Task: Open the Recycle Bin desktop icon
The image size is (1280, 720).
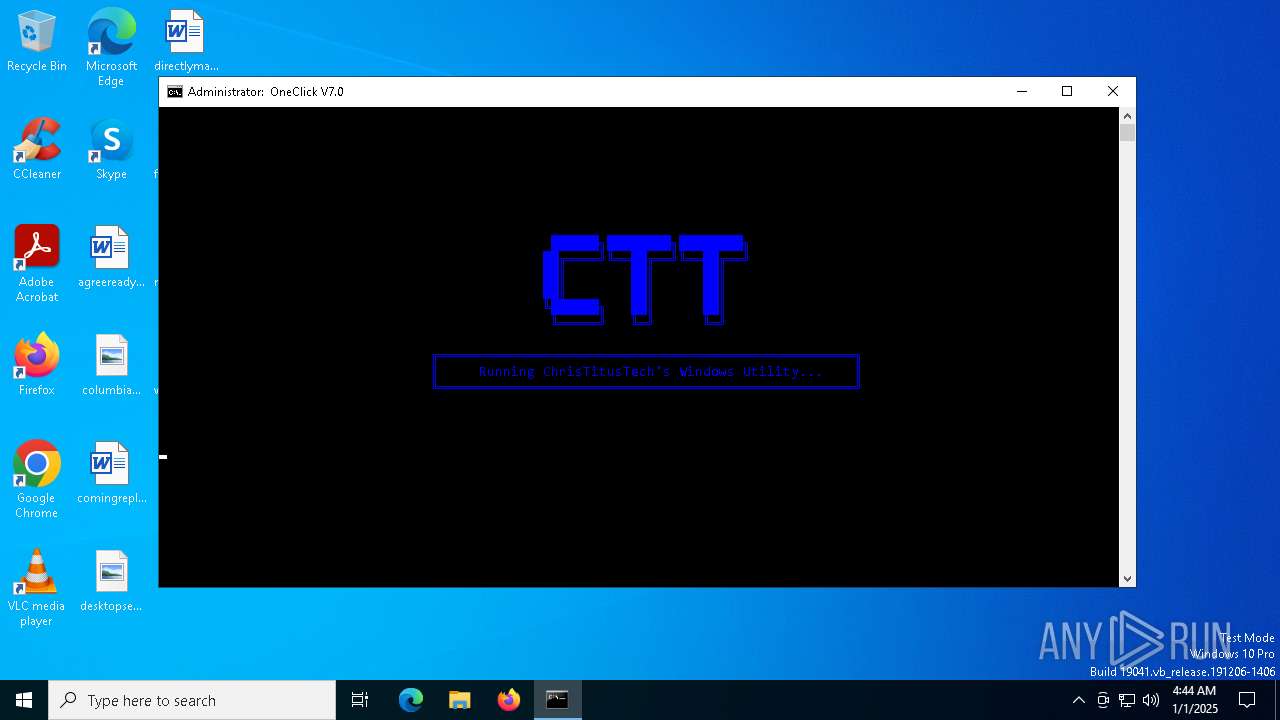Action: point(37,41)
